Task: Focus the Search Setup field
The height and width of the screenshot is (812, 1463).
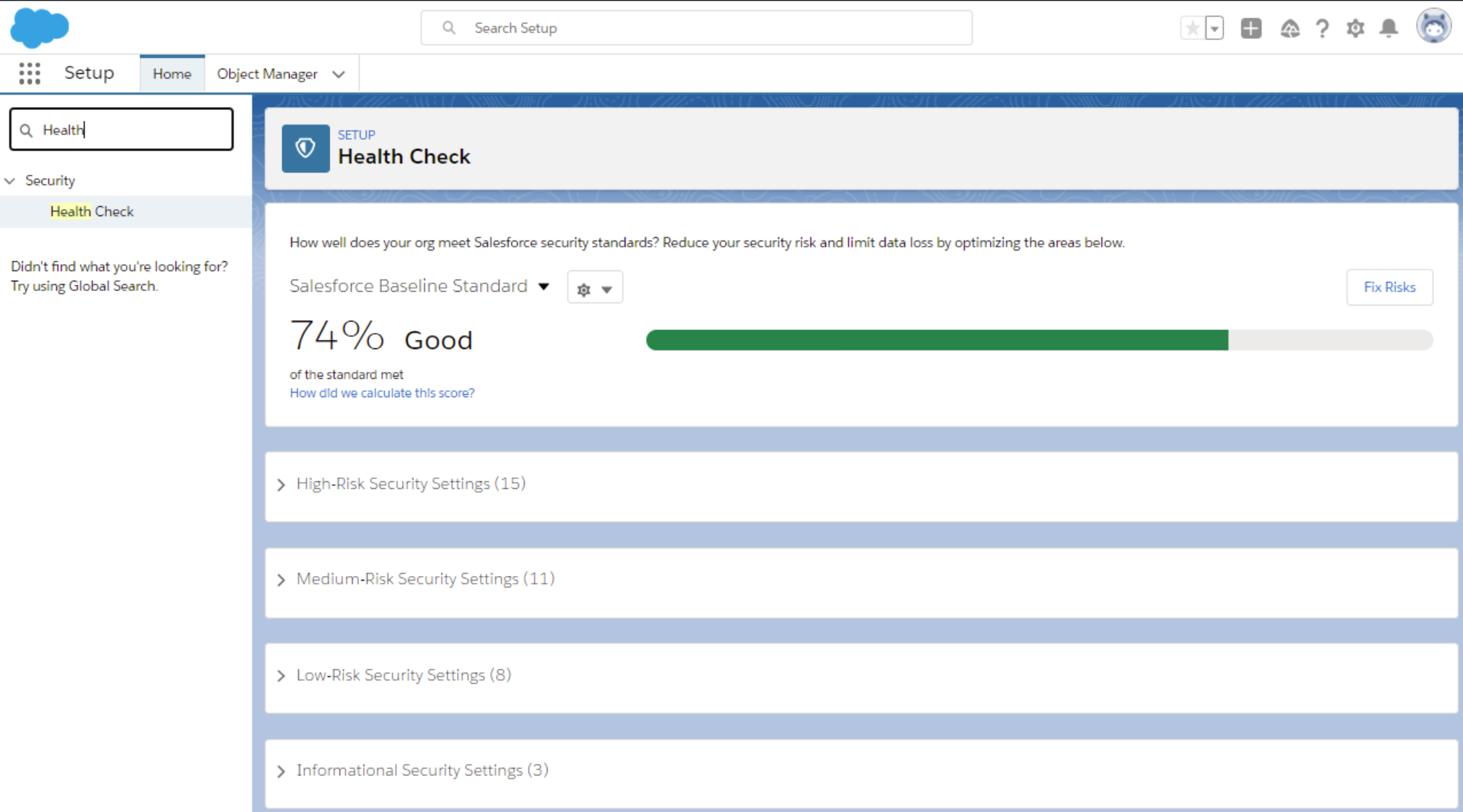Action: (697, 28)
